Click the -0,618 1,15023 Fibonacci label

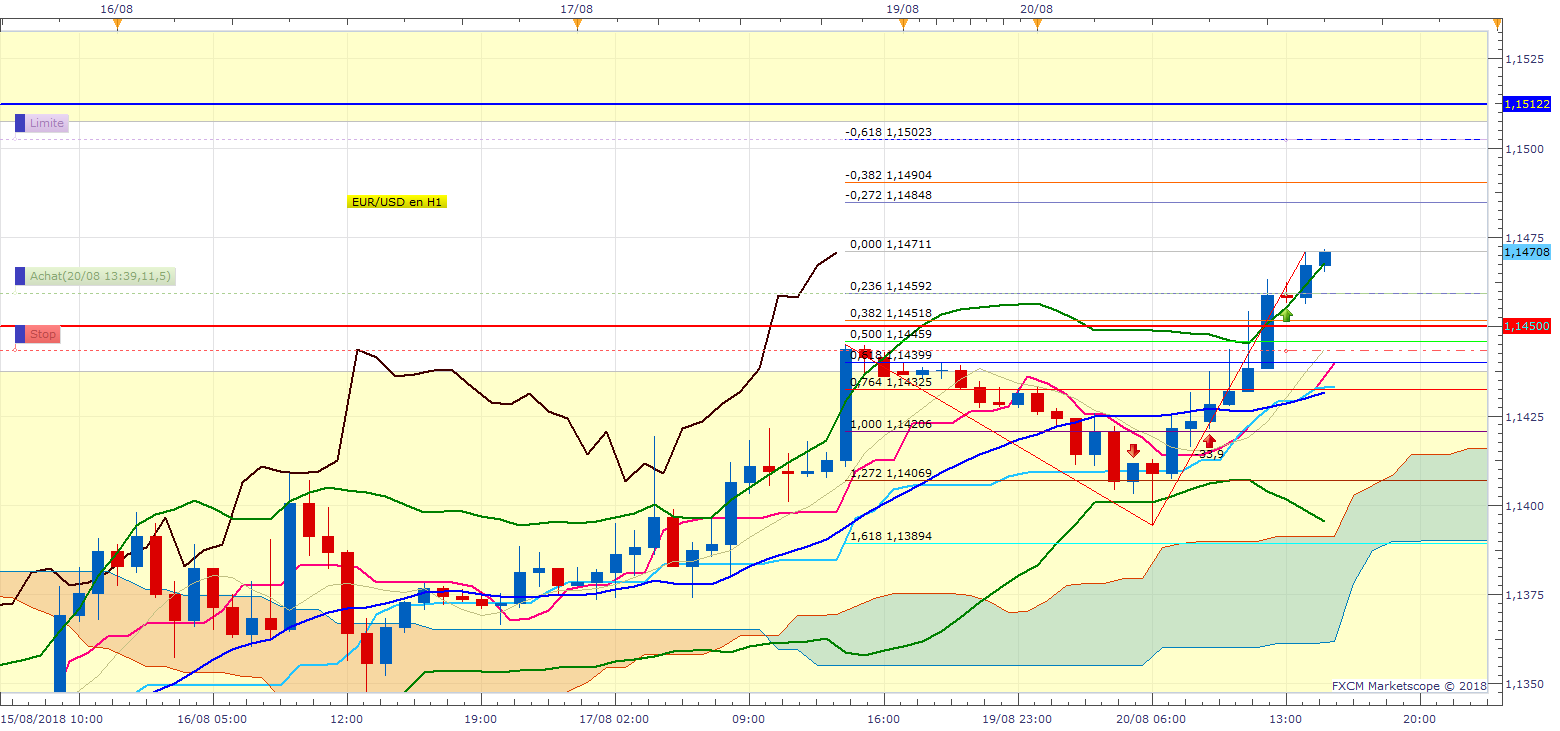888,132
